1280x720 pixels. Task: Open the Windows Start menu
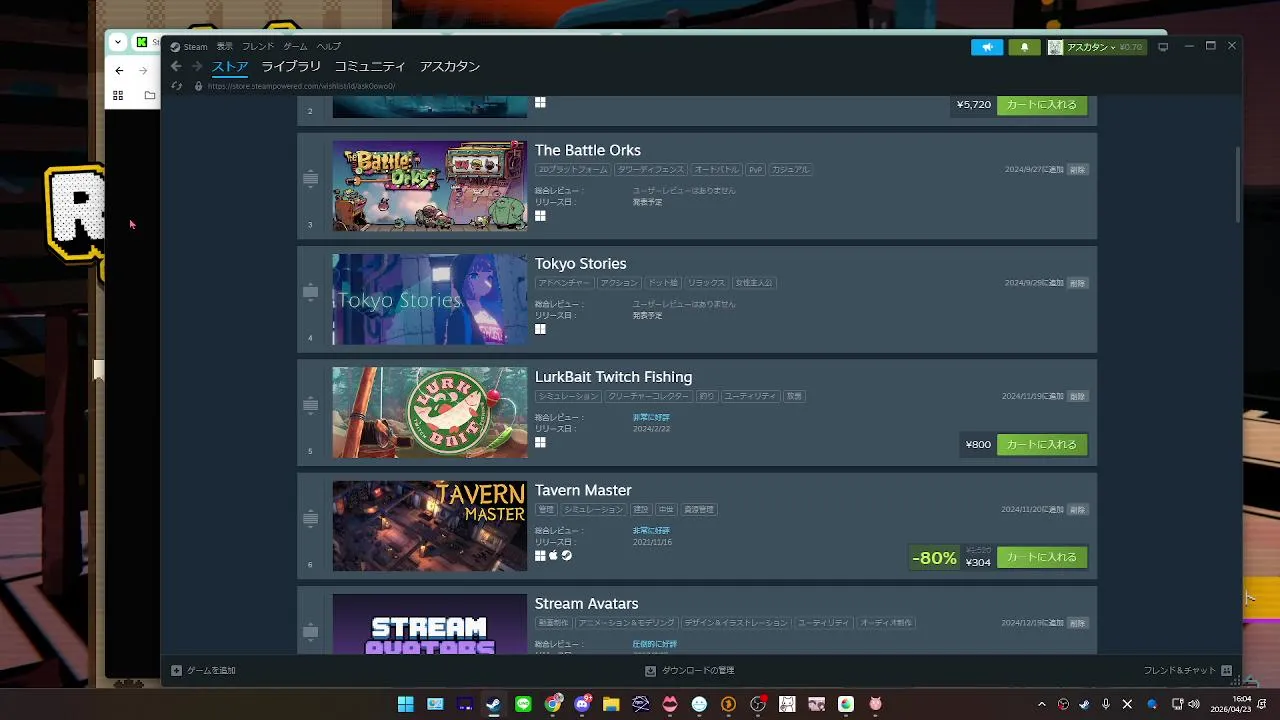point(405,704)
